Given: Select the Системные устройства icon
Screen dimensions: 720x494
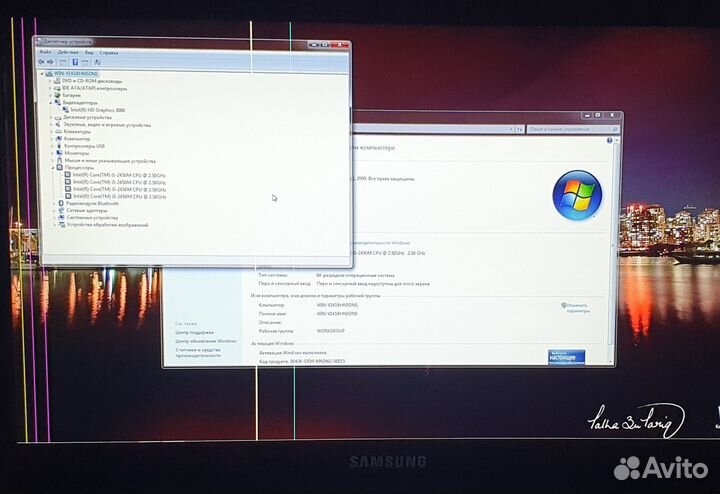Looking at the screenshot, I should click(x=62, y=218).
